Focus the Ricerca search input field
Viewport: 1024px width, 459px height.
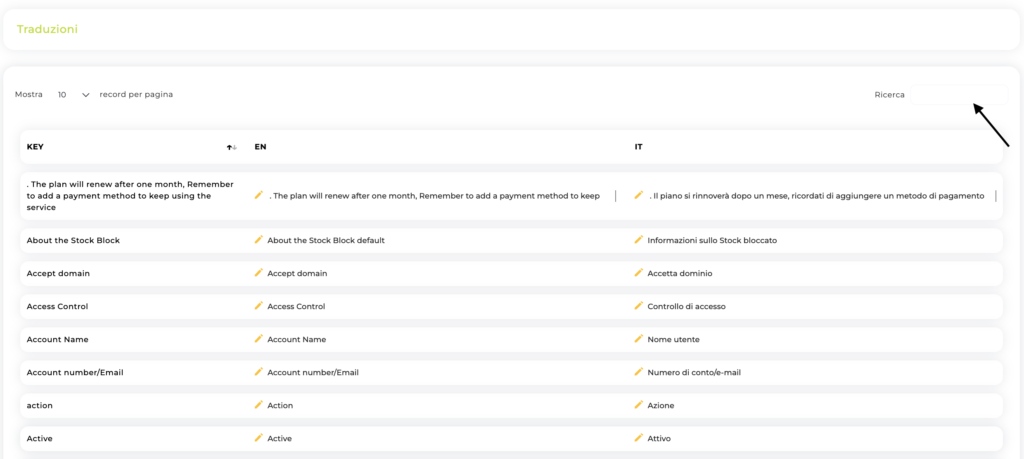957,95
